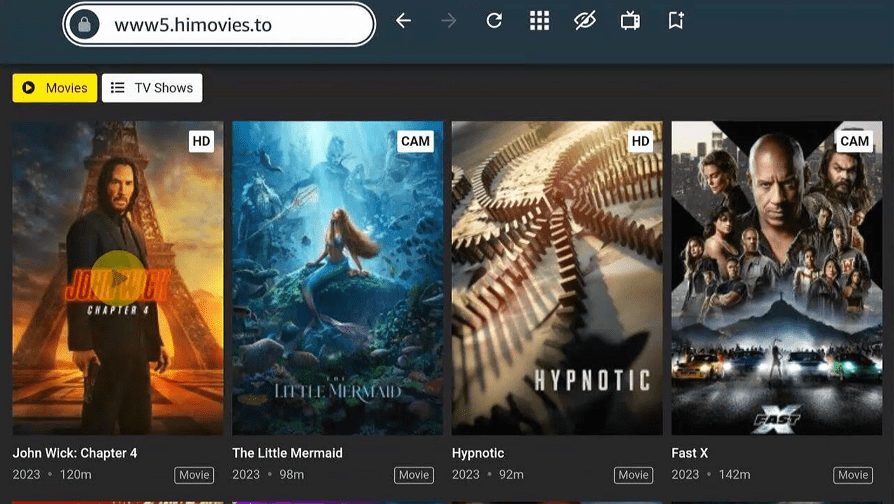Click HD badge on Hypnotic poster
Screen dimensions: 894x504
click(640, 141)
